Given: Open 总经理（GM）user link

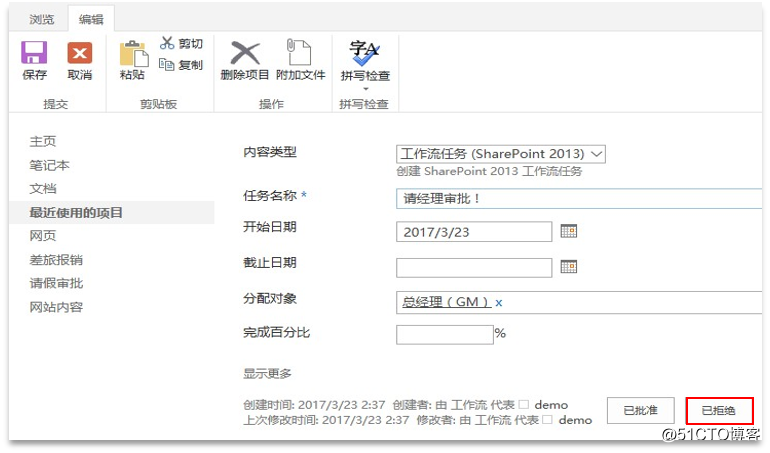Looking at the screenshot, I should [446, 302].
